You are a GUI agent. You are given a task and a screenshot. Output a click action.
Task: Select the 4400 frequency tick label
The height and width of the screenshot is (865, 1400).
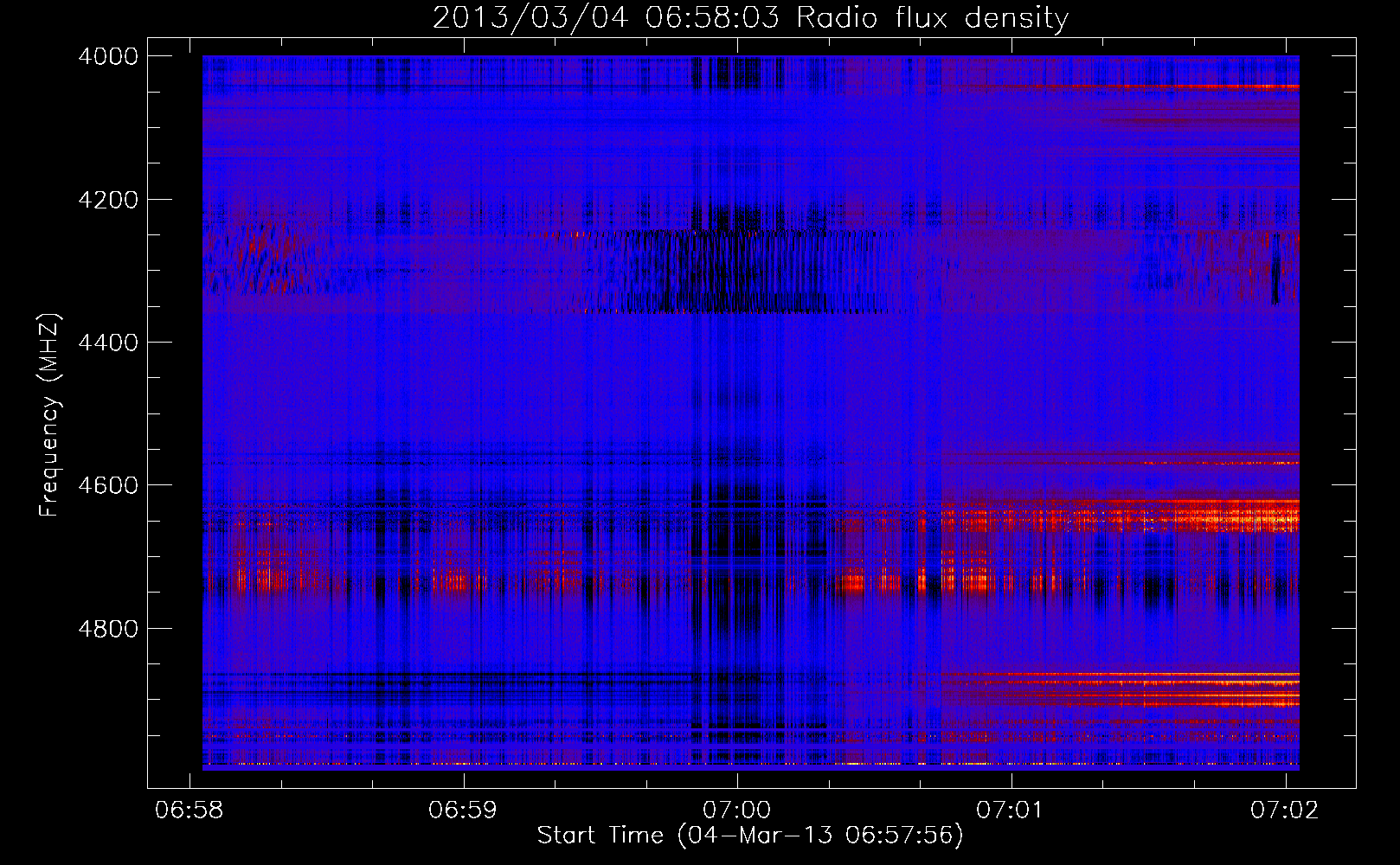(x=108, y=343)
